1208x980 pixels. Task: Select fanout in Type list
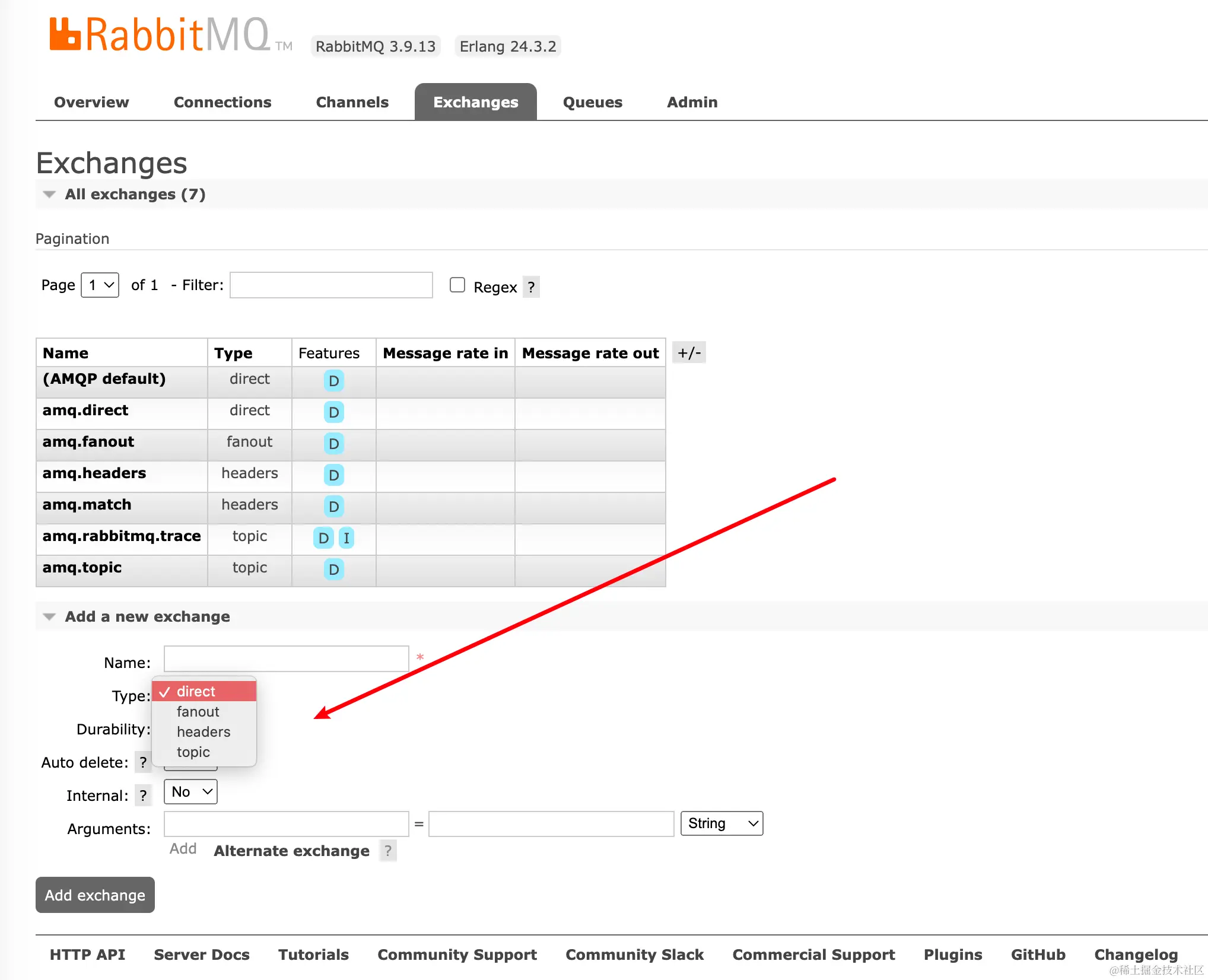pos(198,712)
